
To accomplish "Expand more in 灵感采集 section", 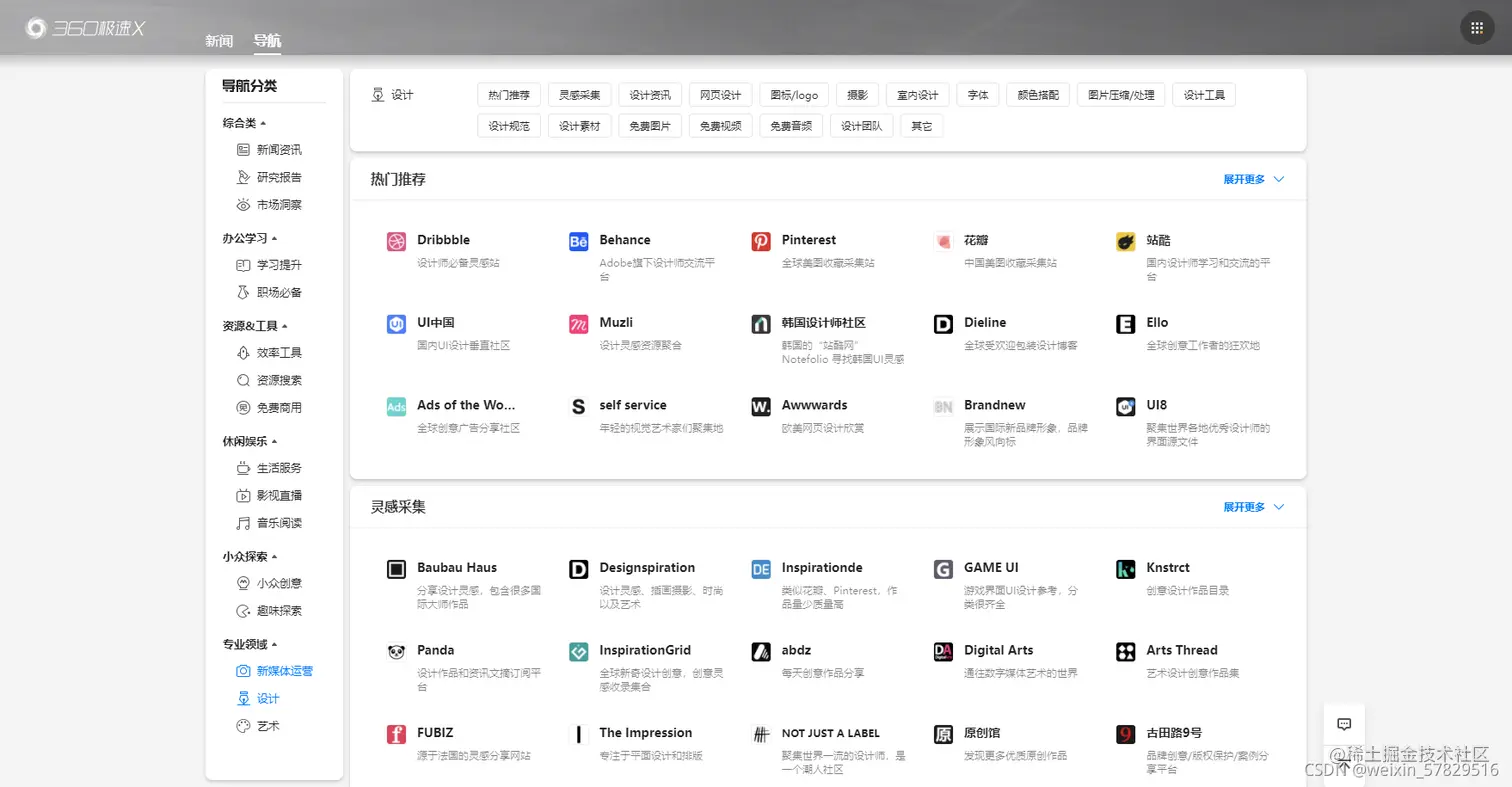I will 1254,507.
